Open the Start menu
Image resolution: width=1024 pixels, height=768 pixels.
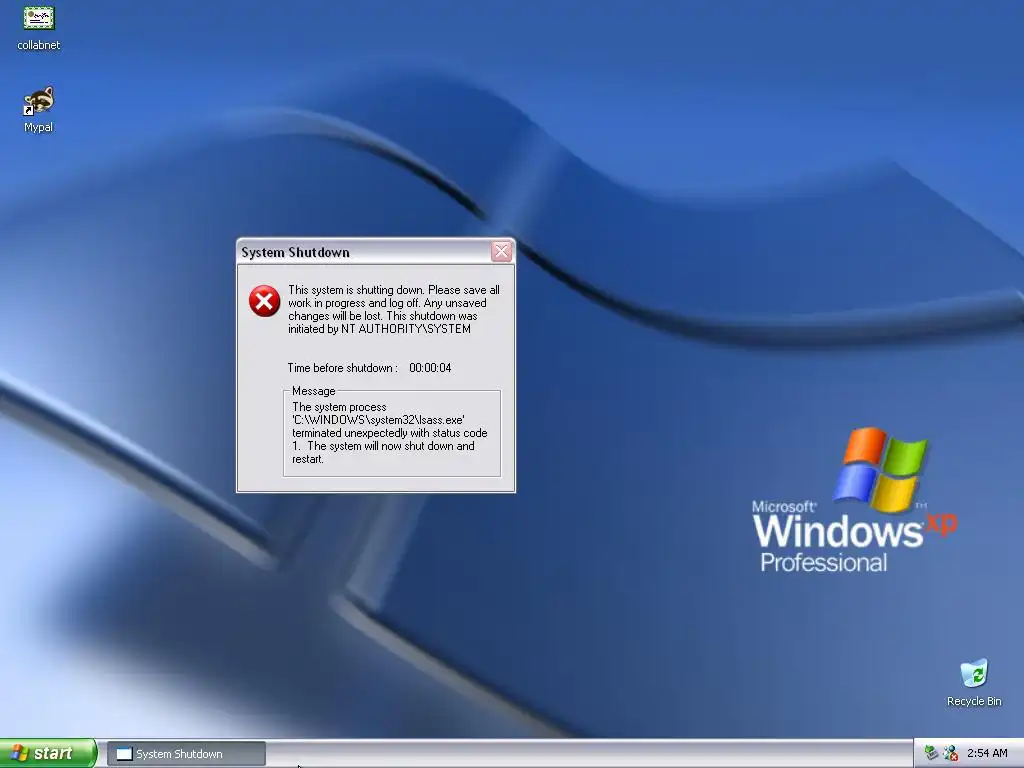[x=48, y=753]
